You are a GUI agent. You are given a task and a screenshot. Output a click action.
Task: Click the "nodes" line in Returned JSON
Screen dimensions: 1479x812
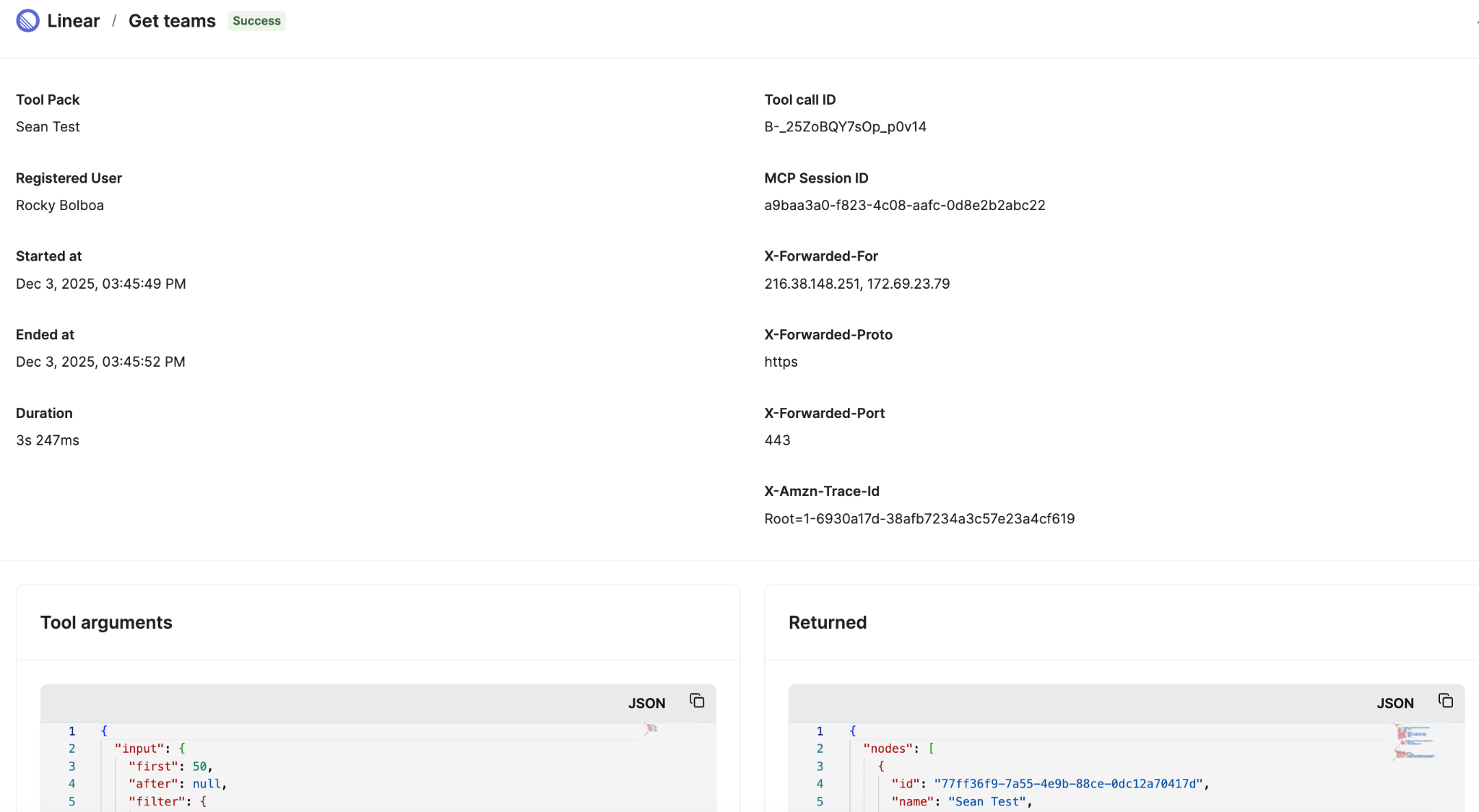click(x=888, y=748)
